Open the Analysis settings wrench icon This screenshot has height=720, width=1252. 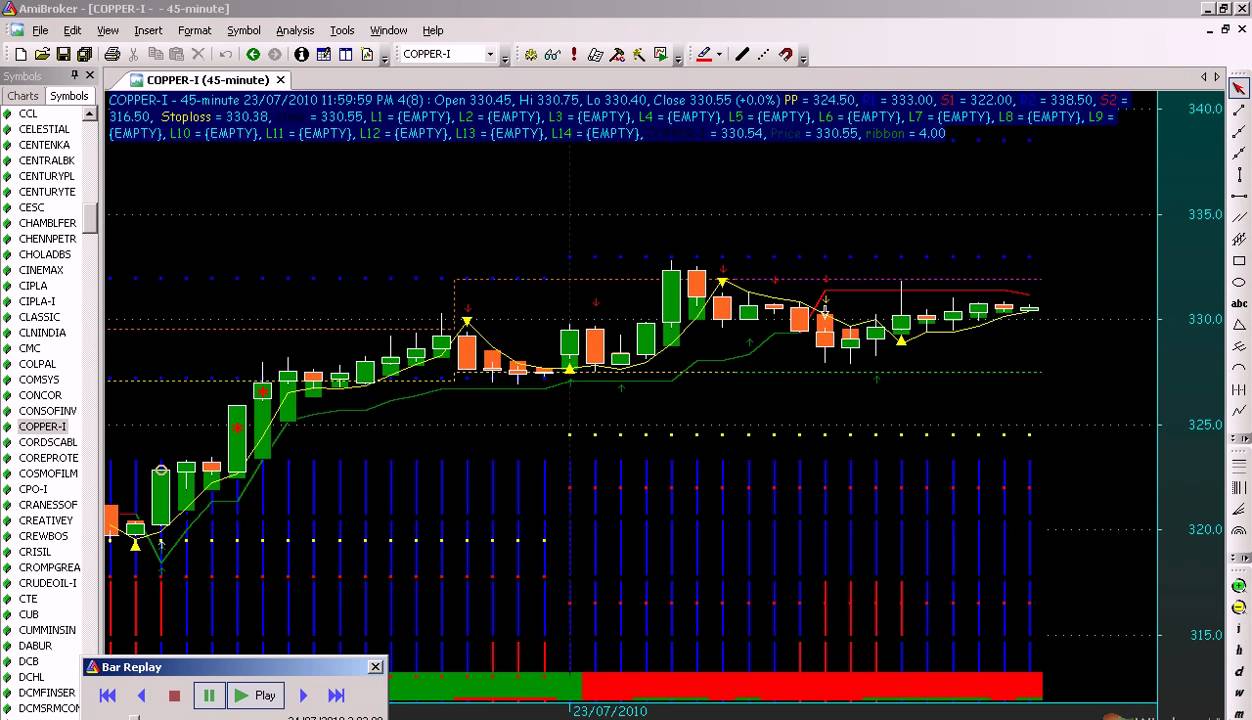coord(617,54)
